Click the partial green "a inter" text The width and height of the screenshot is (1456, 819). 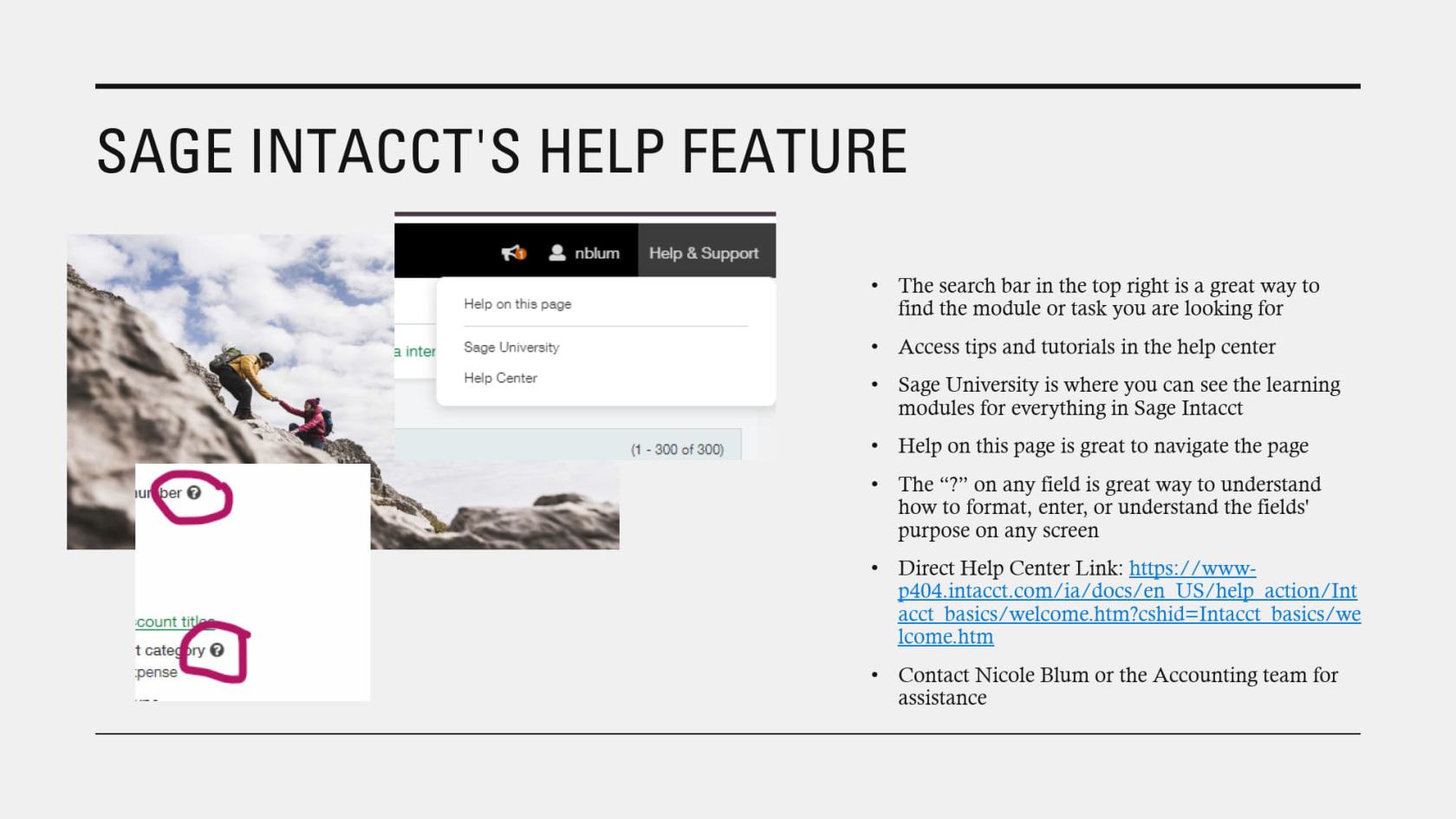(x=415, y=351)
